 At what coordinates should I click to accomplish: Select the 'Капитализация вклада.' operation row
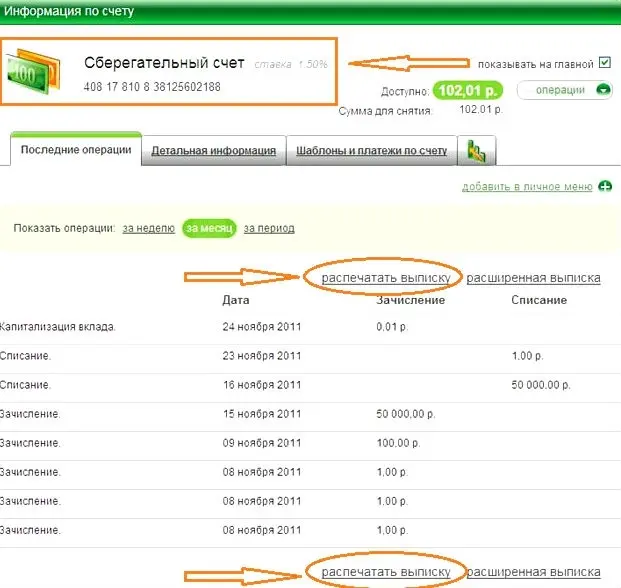(x=310, y=327)
